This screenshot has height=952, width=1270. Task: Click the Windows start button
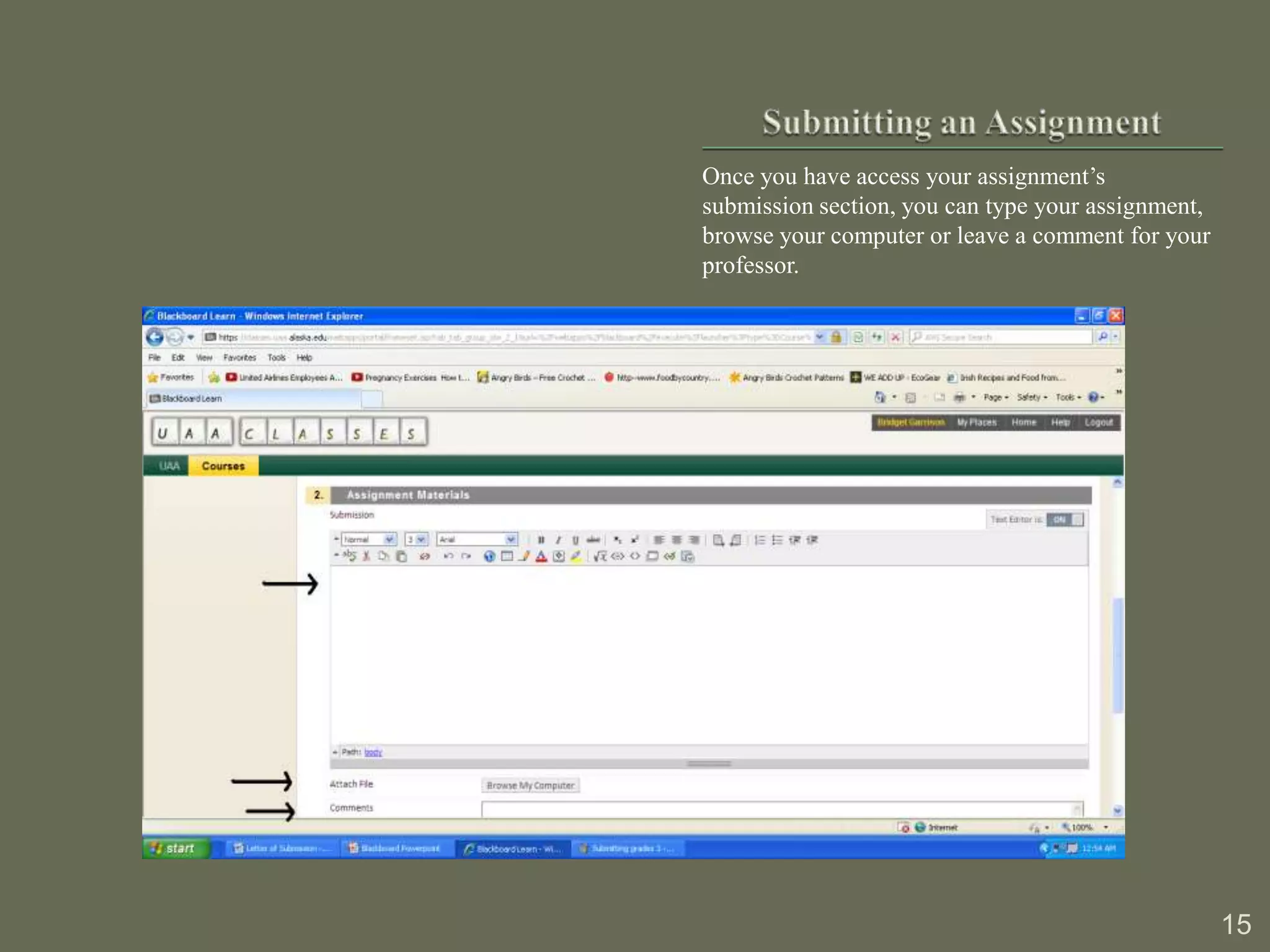tap(176, 848)
